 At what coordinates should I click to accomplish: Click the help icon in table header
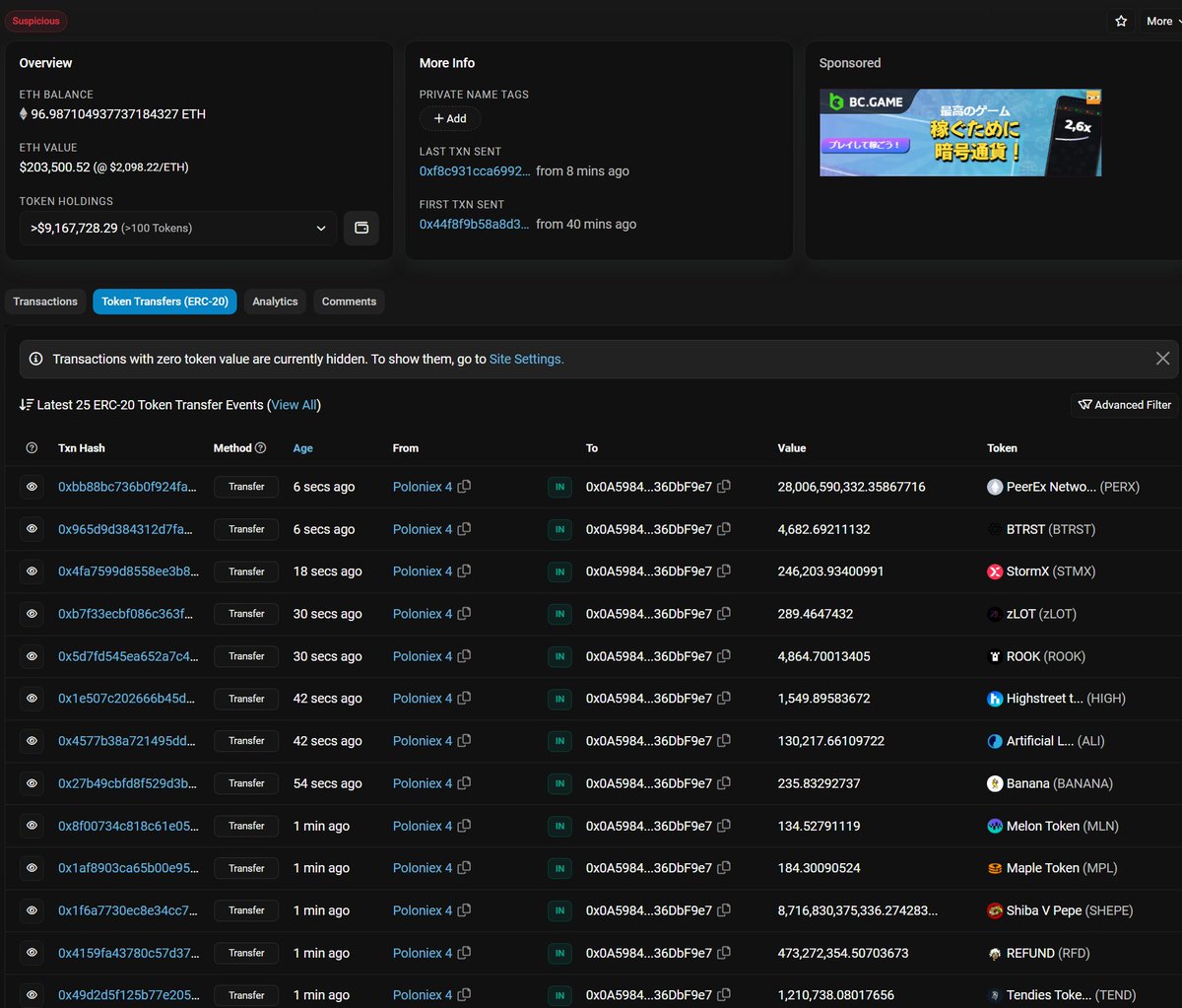click(x=32, y=448)
